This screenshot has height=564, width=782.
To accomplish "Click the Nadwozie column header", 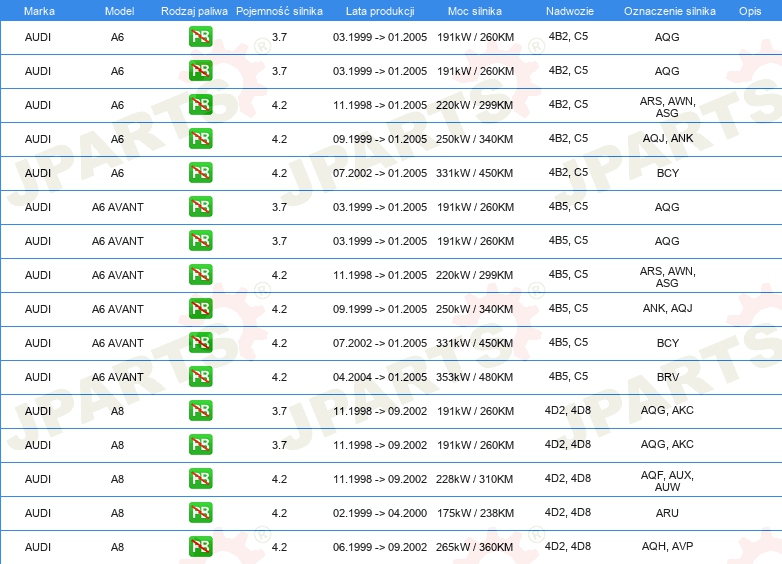I will click(570, 11).
